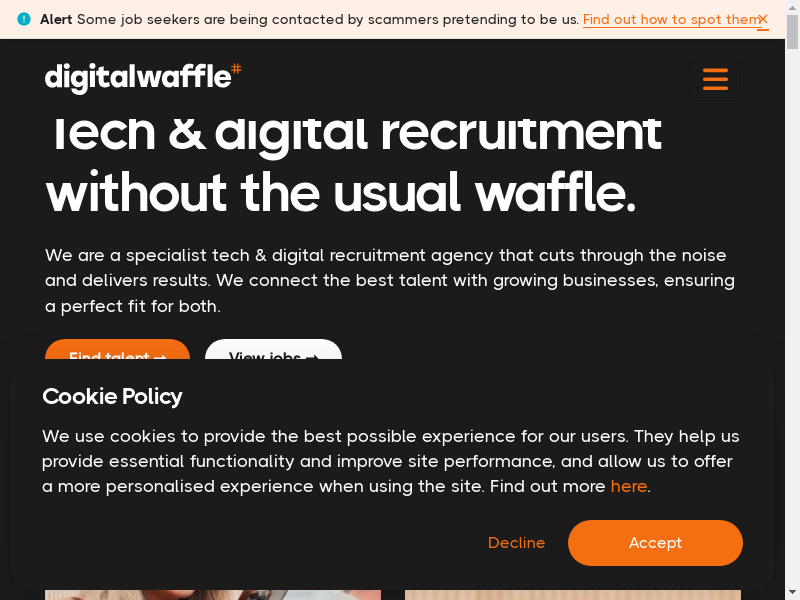Click the teal alert info icon
The width and height of the screenshot is (800, 600).
click(x=25, y=20)
